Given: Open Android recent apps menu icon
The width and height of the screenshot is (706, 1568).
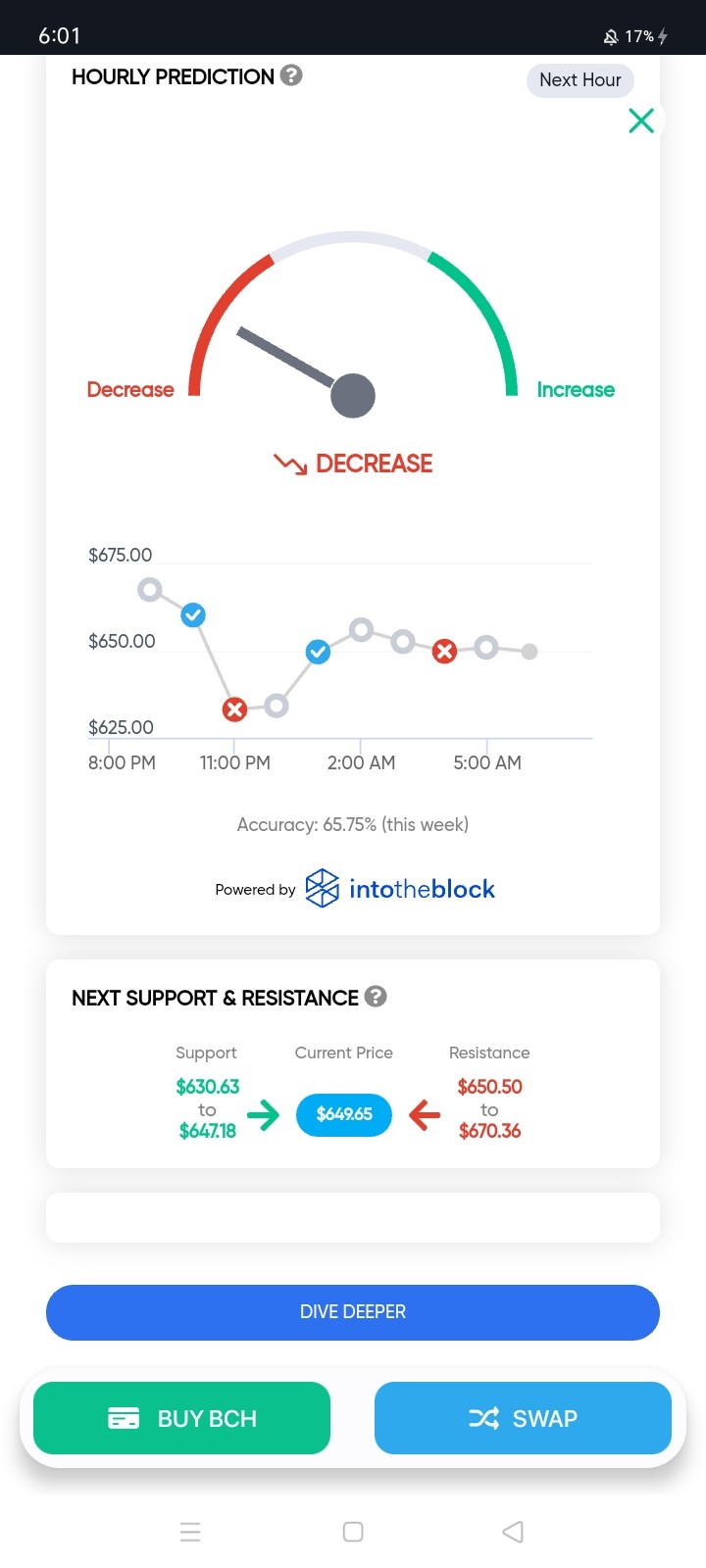Looking at the screenshot, I should [190, 1532].
